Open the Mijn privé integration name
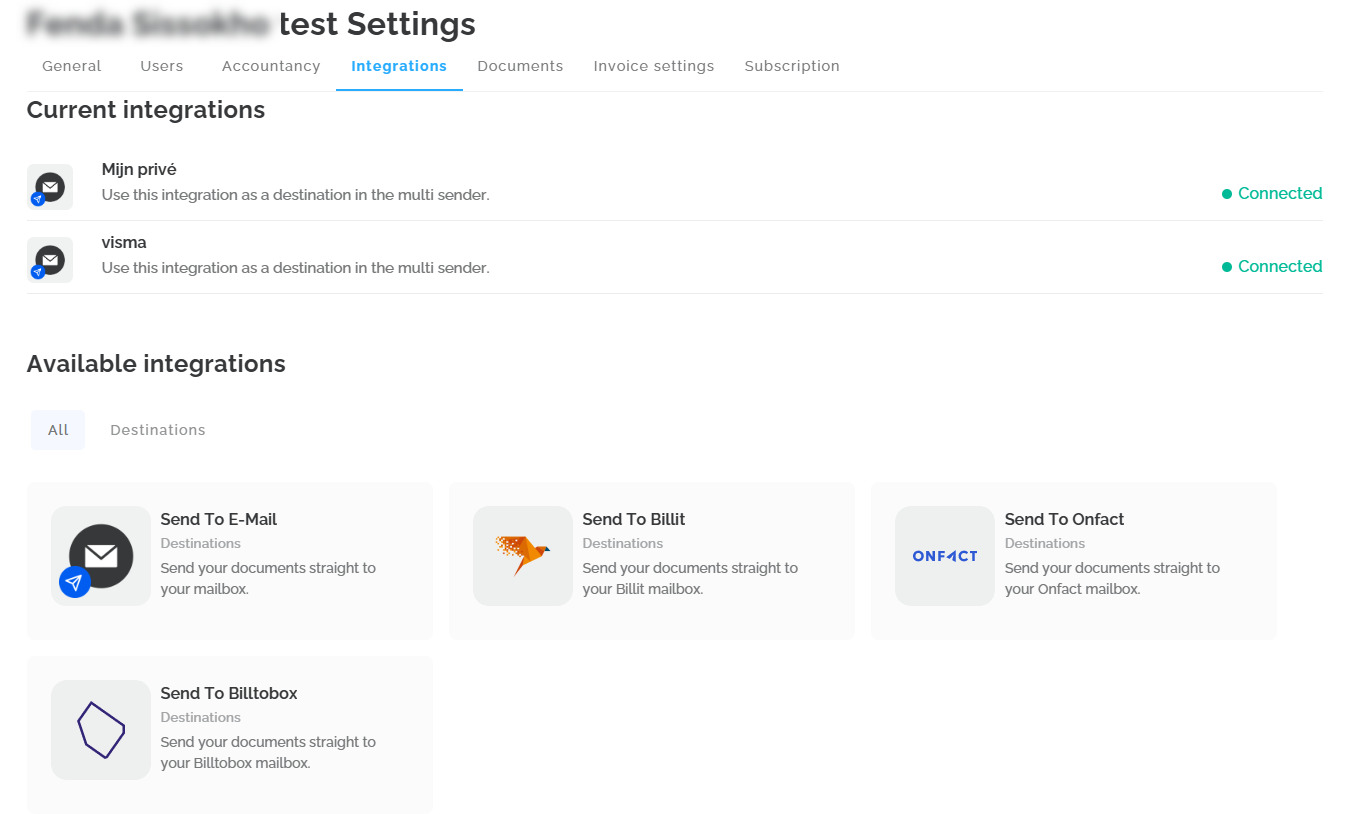1358x814 pixels. 139,170
